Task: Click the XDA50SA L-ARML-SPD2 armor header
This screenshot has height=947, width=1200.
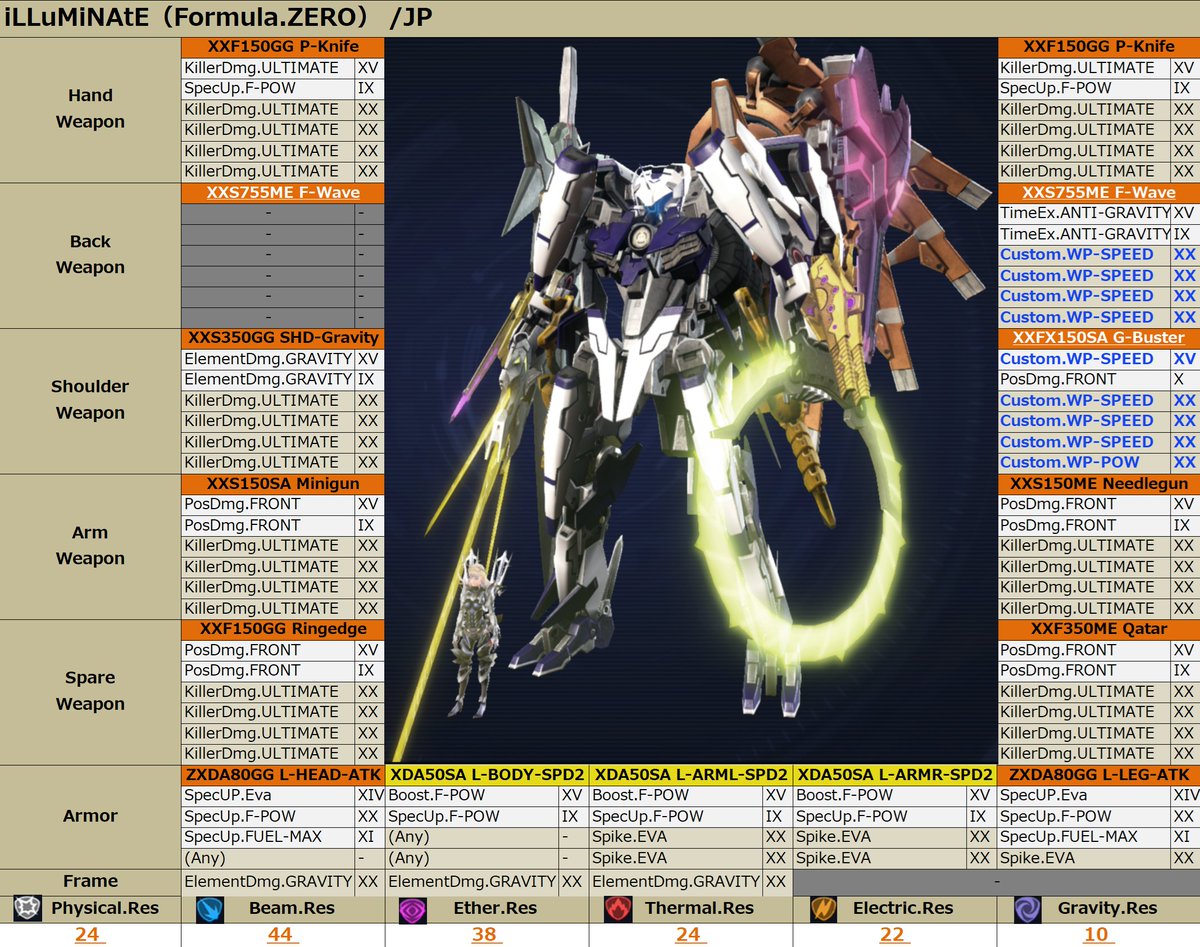Action: click(691, 775)
